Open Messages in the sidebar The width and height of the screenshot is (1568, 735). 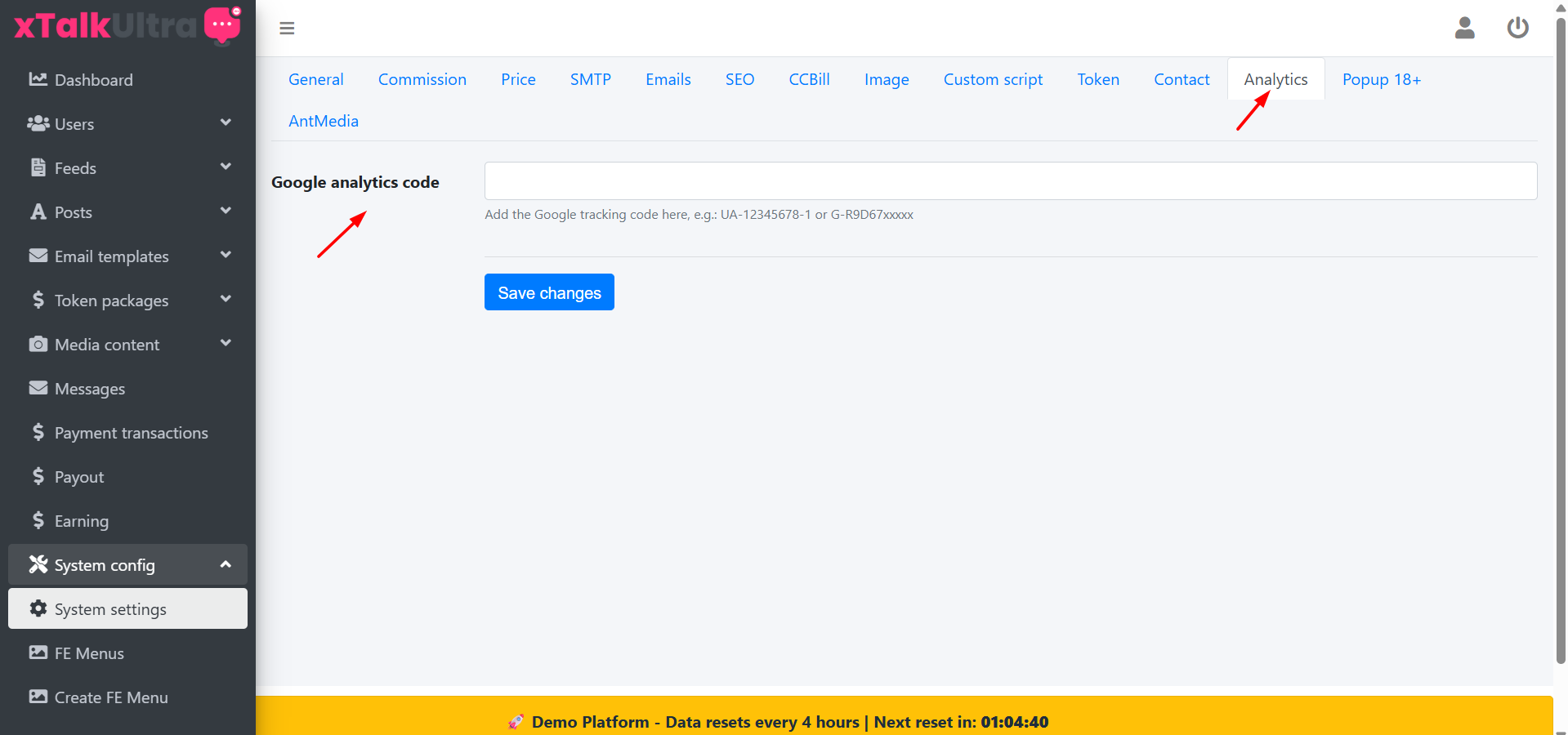[x=89, y=389]
